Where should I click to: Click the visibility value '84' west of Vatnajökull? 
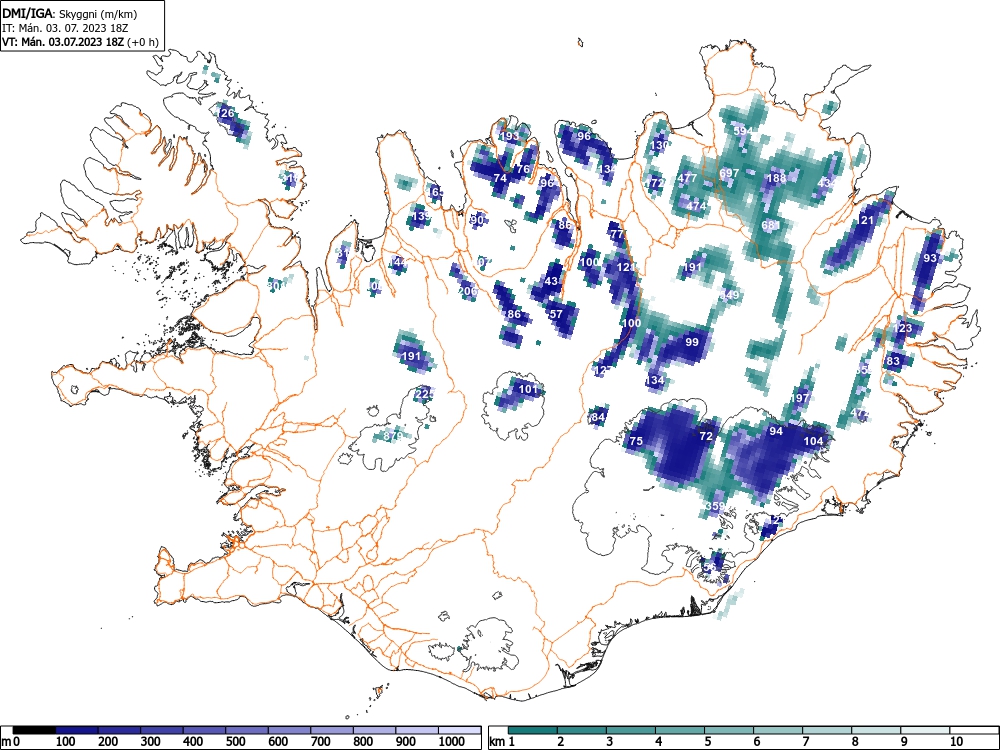(598, 417)
